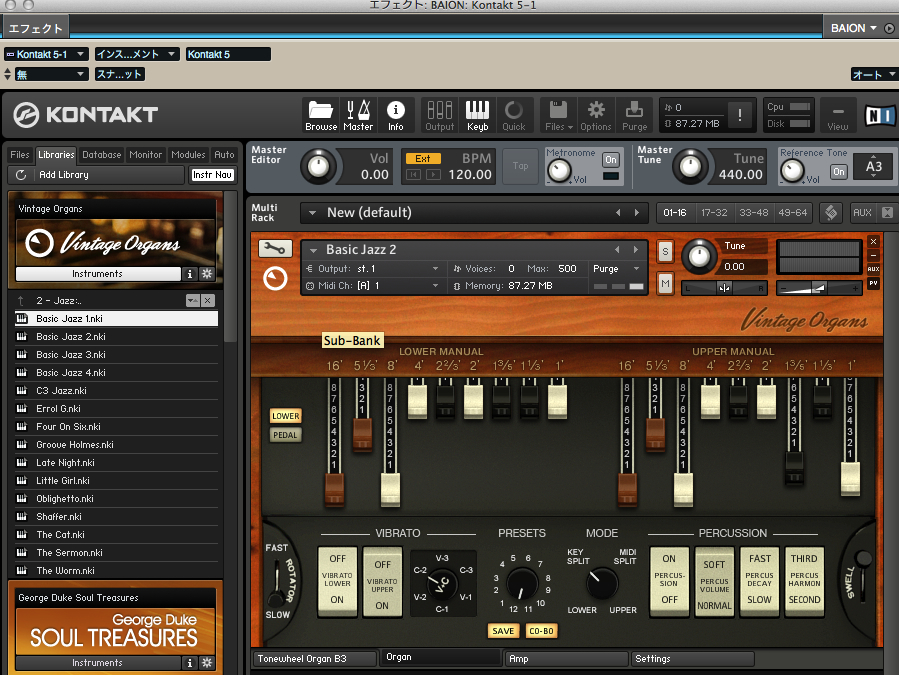
Task: Switch to the Monitor tab
Action: [x=146, y=155]
